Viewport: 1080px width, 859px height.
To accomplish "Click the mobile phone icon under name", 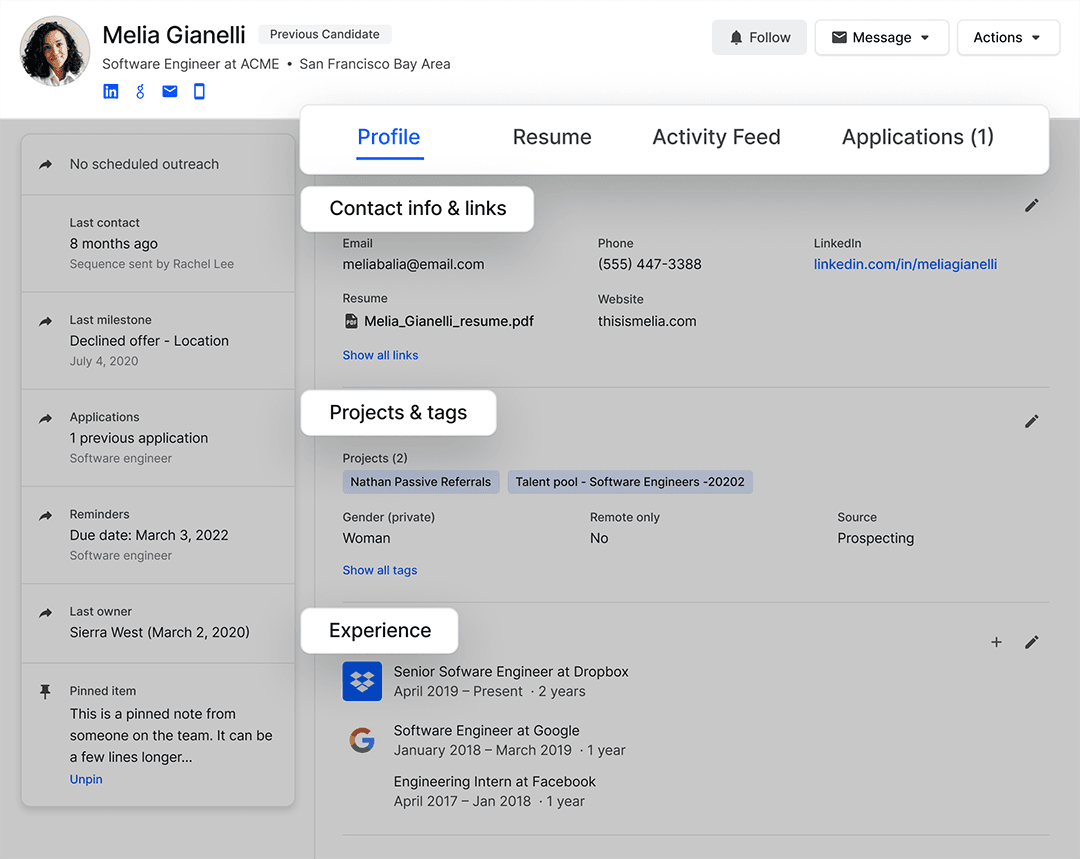I will point(199,92).
